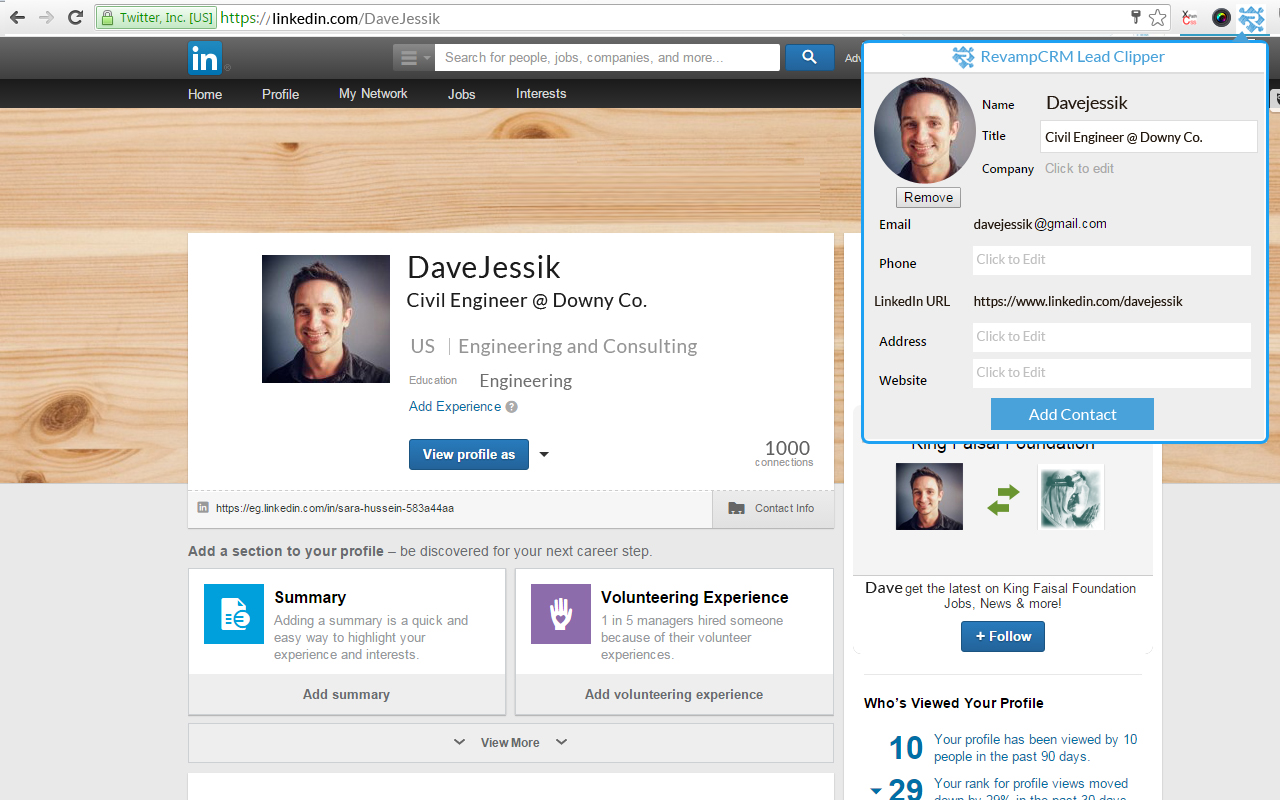Click the green exchange arrows icon
The height and width of the screenshot is (800, 1280).
coord(1003,499)
